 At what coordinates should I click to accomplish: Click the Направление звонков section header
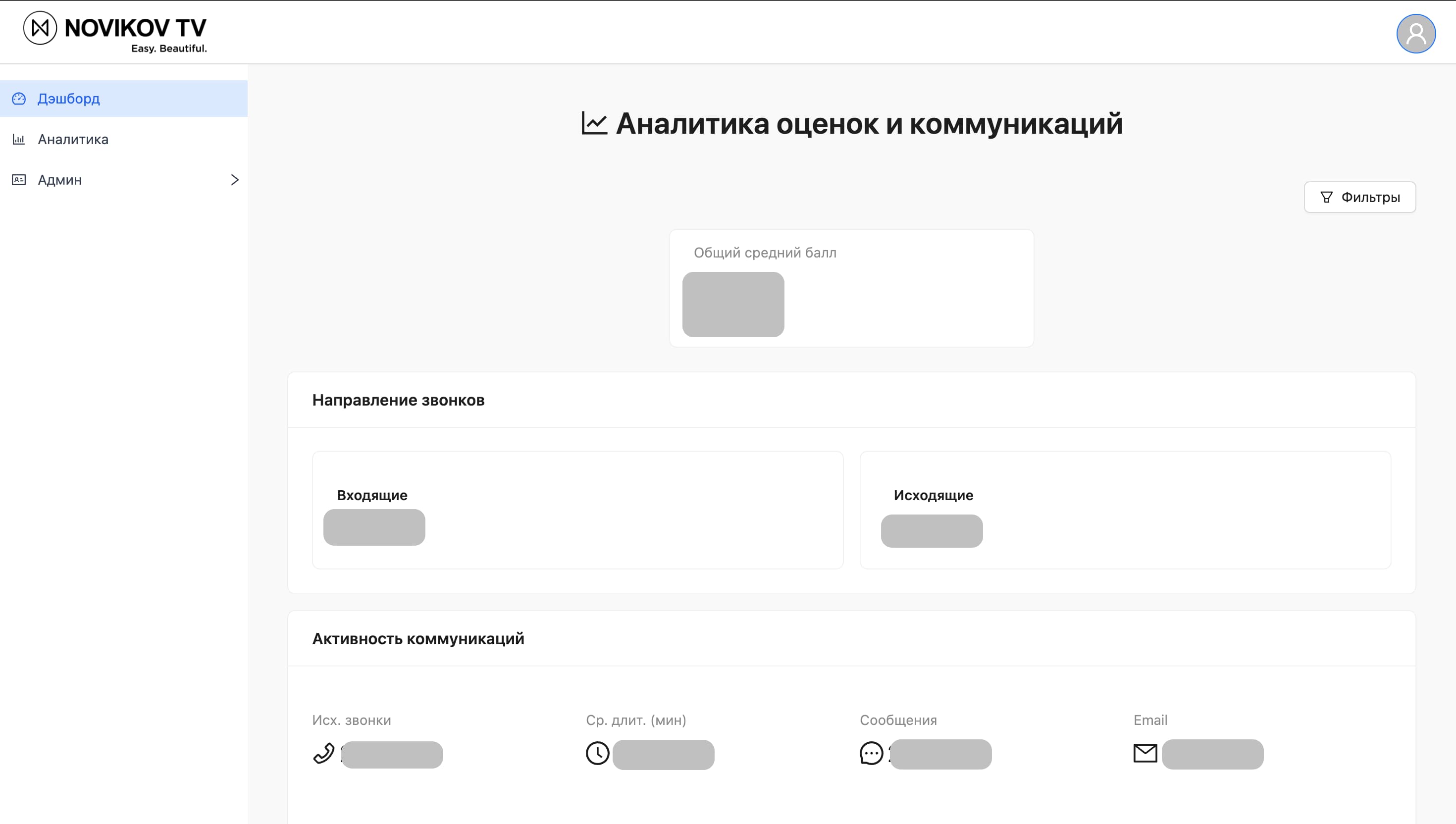(398, 400)
